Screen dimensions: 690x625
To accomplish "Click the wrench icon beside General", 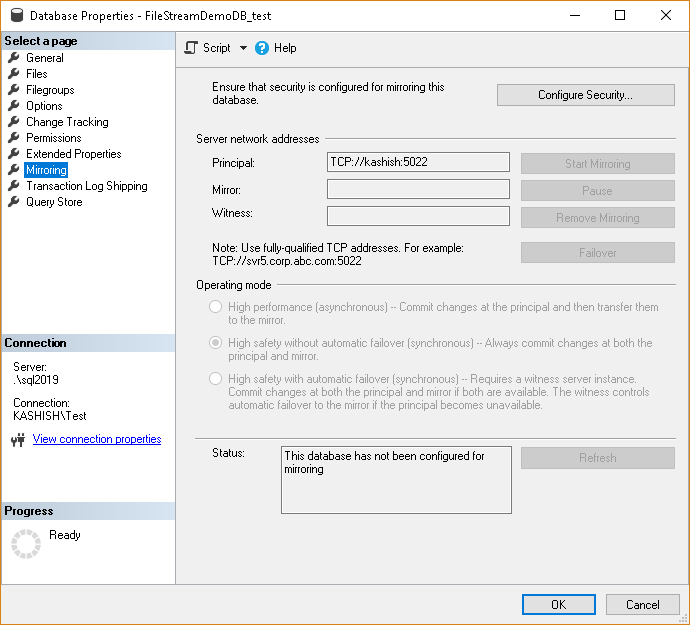I will point(14,58).
